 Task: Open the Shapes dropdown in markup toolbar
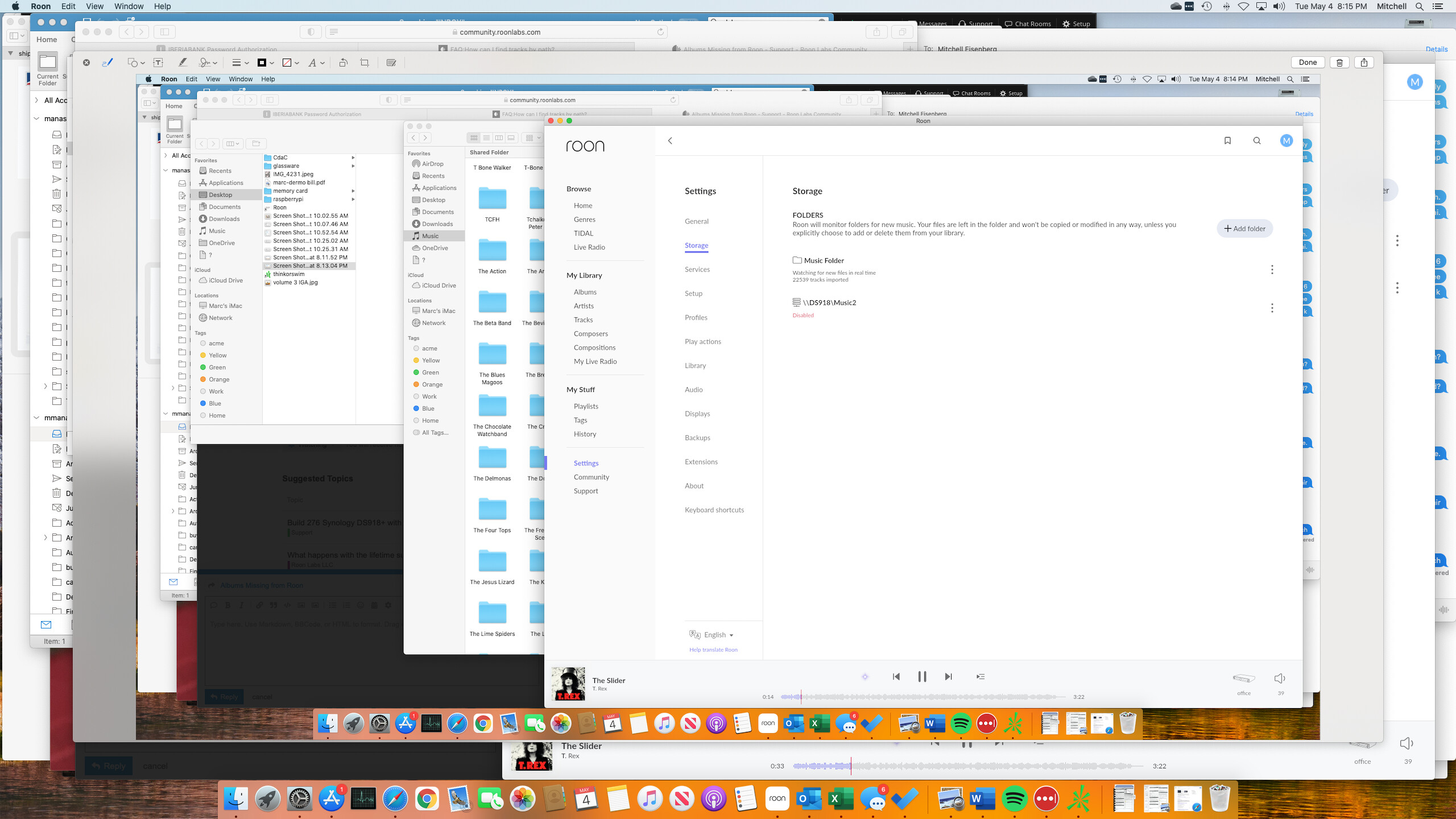136,63
